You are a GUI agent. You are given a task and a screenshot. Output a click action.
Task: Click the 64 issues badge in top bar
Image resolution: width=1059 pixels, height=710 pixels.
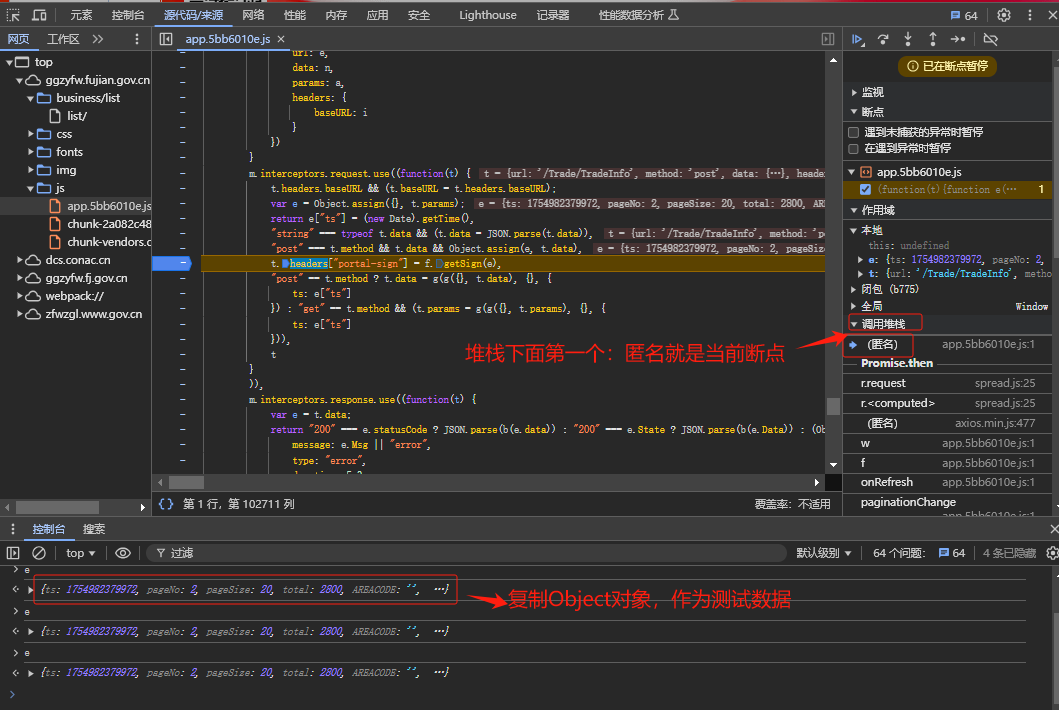click(964, 16)
